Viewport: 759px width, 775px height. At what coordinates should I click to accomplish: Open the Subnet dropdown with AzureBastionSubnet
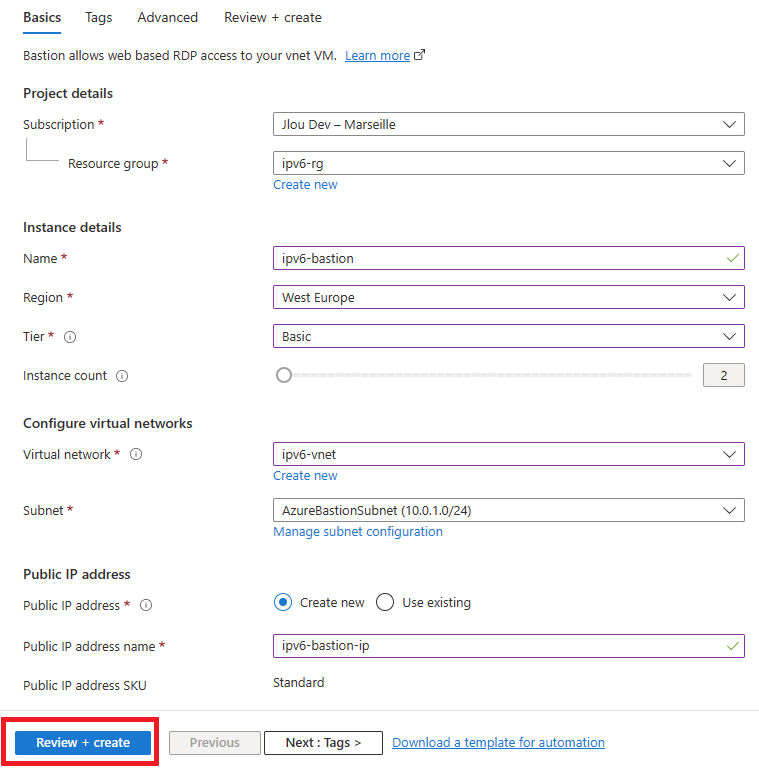coord(508,510)
